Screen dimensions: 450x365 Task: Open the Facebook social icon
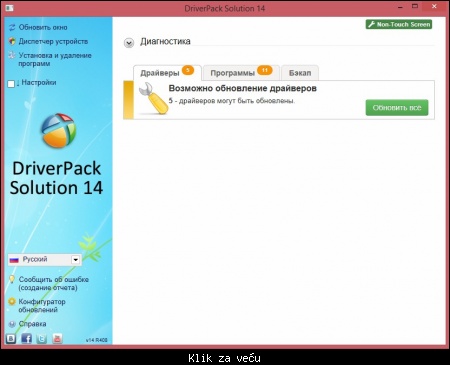pyautogui.click(x=27, y=339)
